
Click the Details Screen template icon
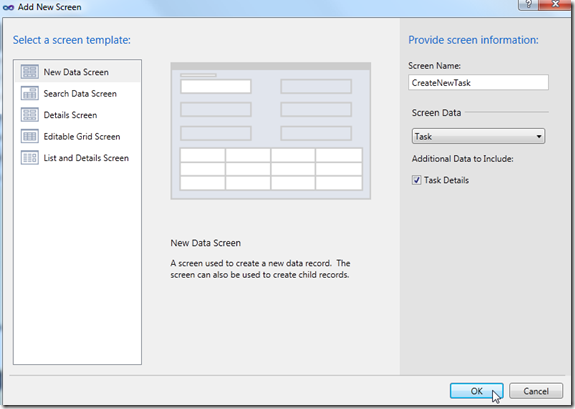click(29, 115)
